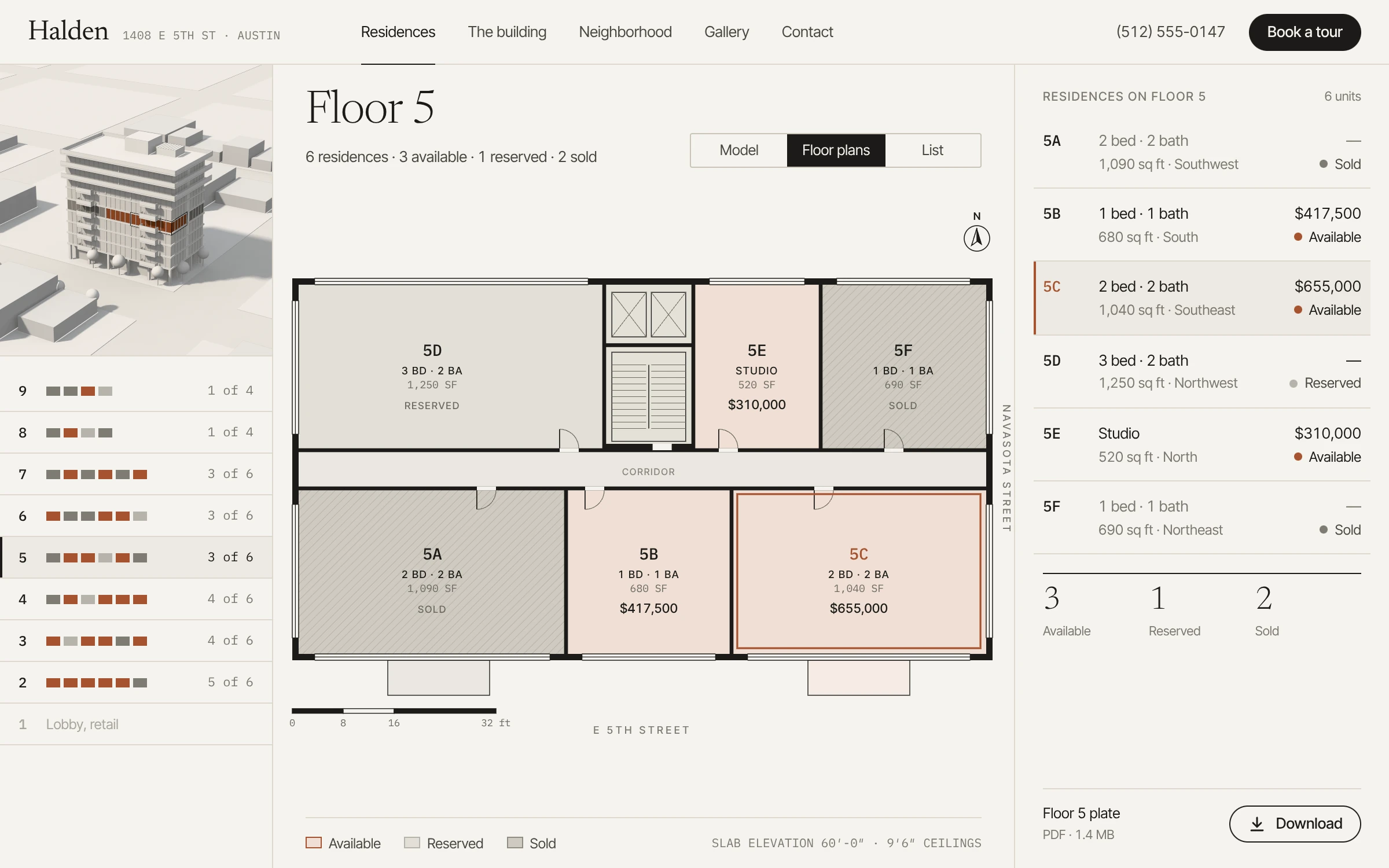
Task: Select floor 7 in the floor list
Action: (136, 474)
